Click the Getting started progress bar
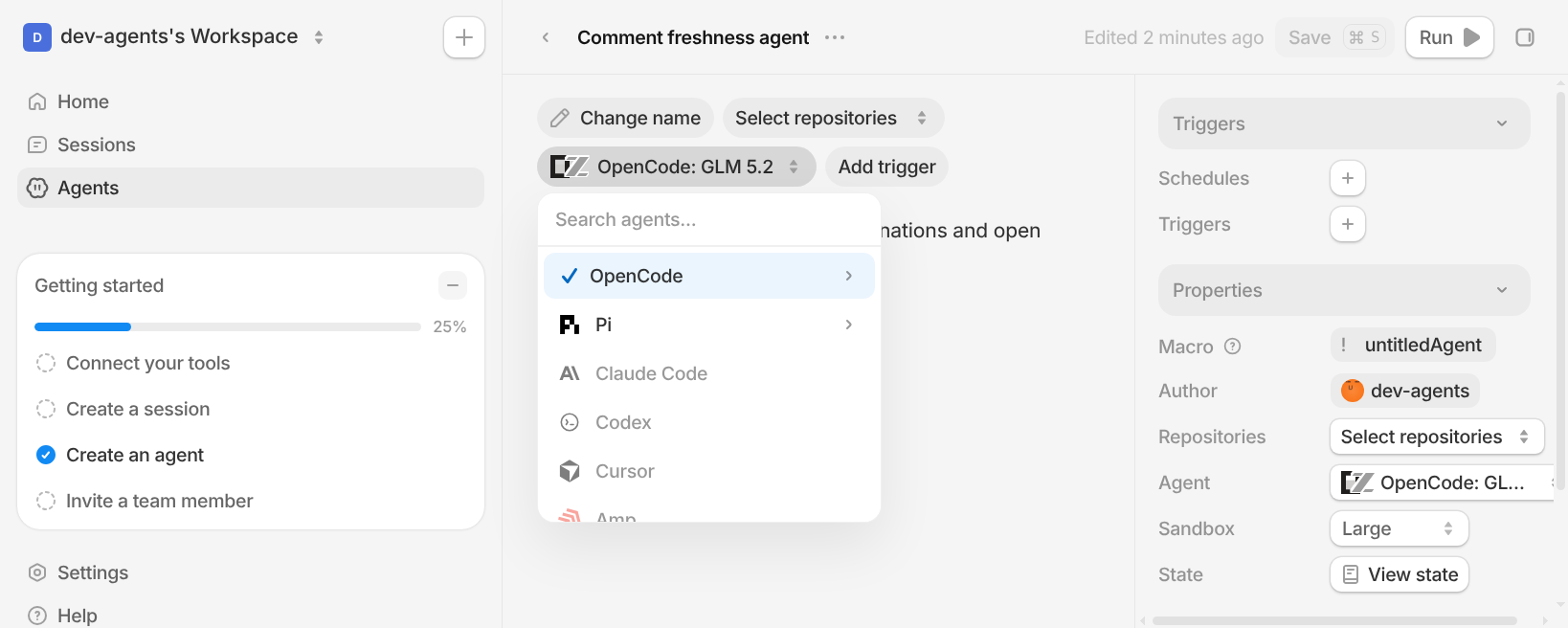This screenshot has height=628, width=1568. pos(228,326)
